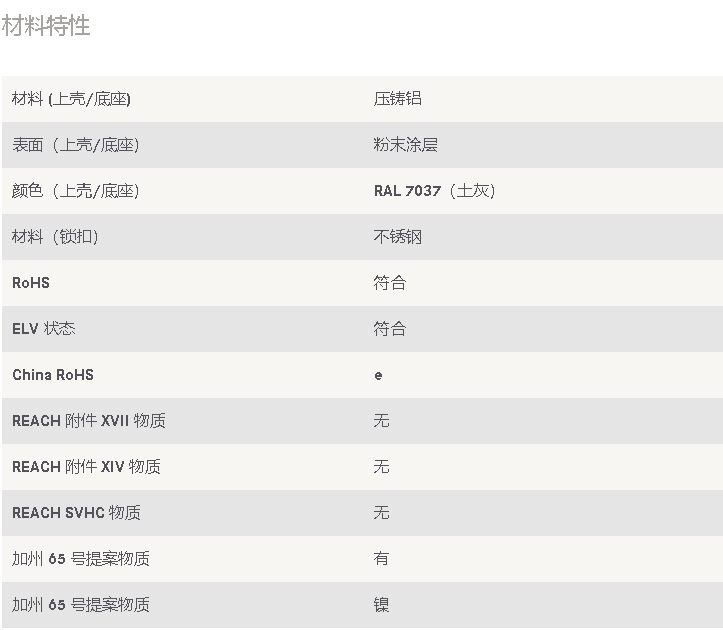Select the China RoHS value 'e'

pos(378,375)
